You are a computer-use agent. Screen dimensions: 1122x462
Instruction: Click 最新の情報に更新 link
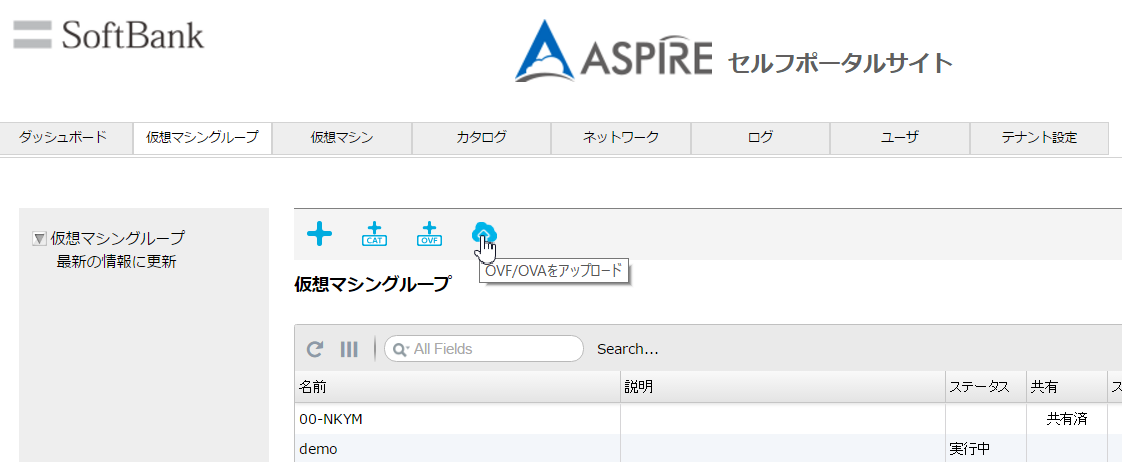click(116, 262)
